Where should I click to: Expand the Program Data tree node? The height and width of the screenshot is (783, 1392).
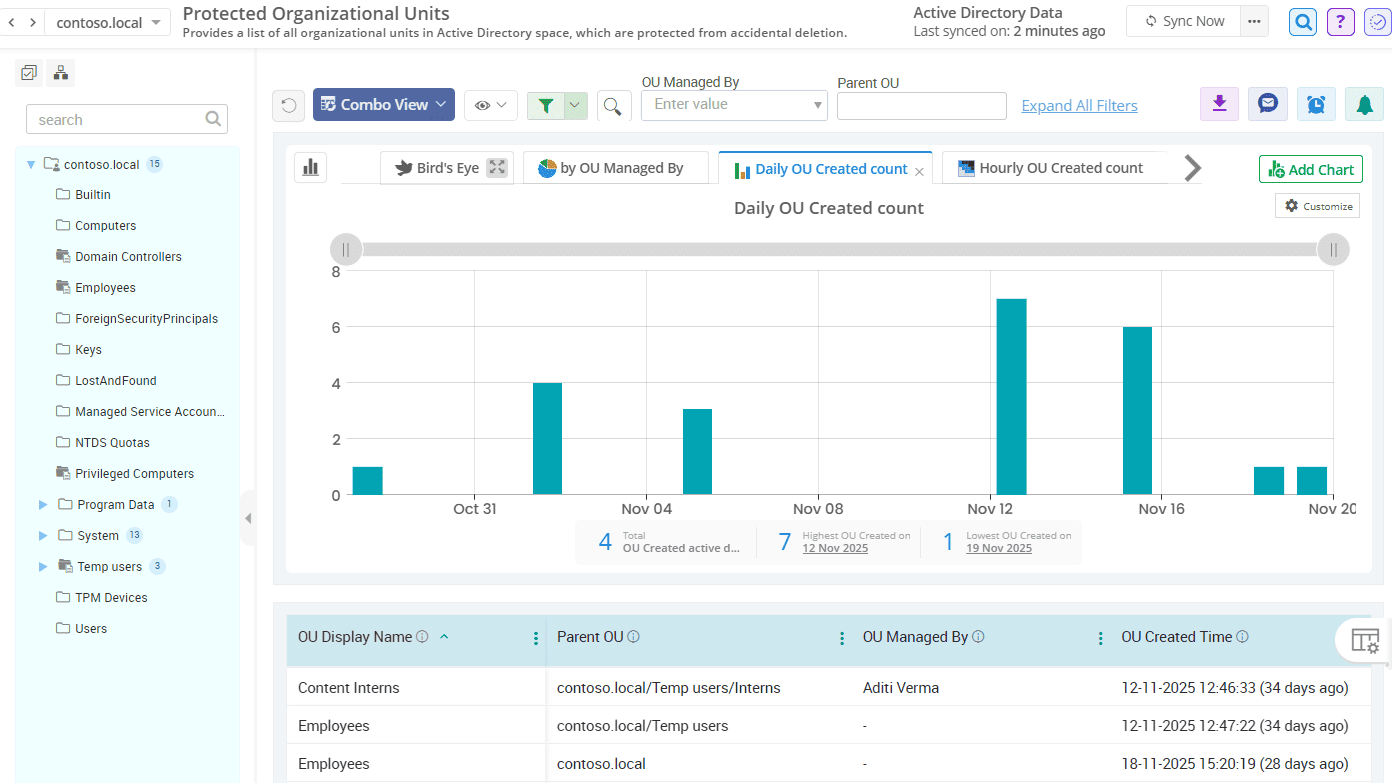pyautogui.click(x=43, y=505)
